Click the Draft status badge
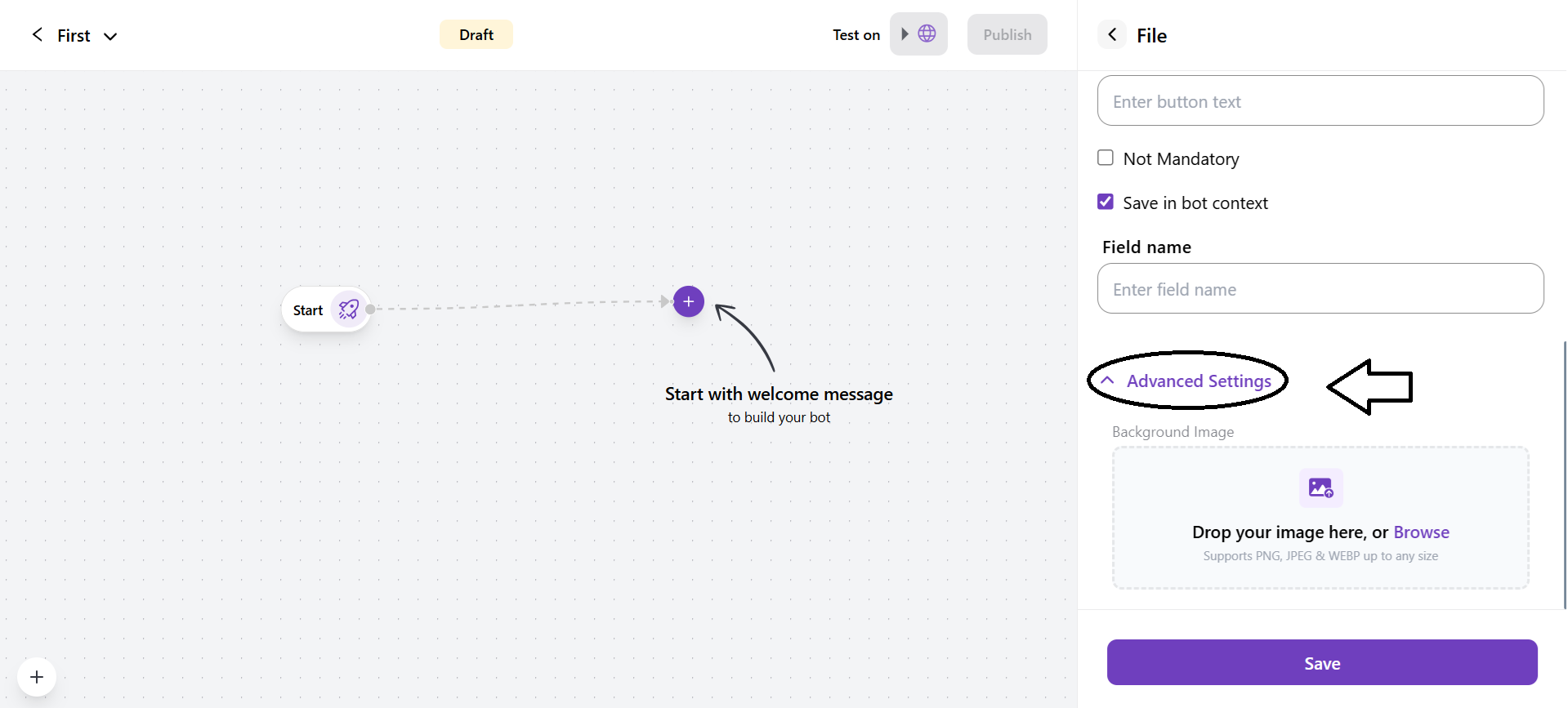Viewport: 1568px width, 708px height. click(476, 34)
